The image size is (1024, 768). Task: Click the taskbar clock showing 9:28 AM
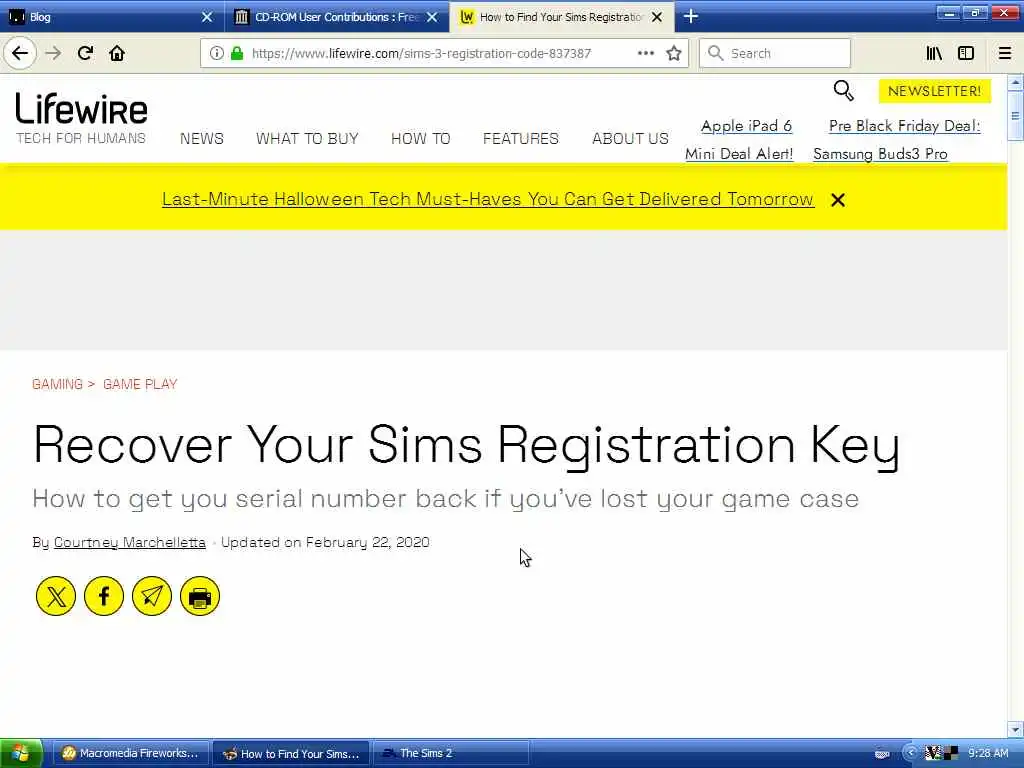988,753
